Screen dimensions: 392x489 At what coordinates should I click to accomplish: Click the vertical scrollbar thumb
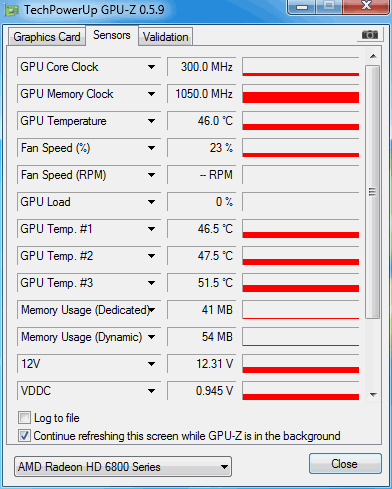pyautogui.click(x=373, y=192)
